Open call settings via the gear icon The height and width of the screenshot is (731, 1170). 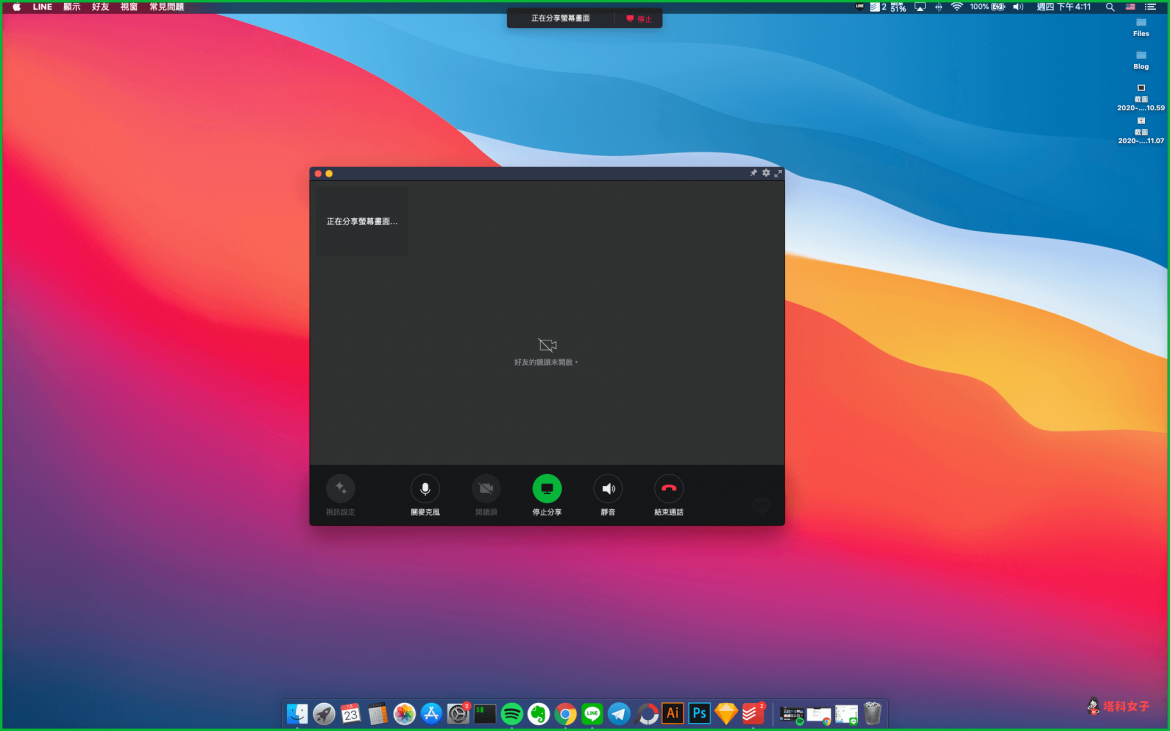coord(766,173)
